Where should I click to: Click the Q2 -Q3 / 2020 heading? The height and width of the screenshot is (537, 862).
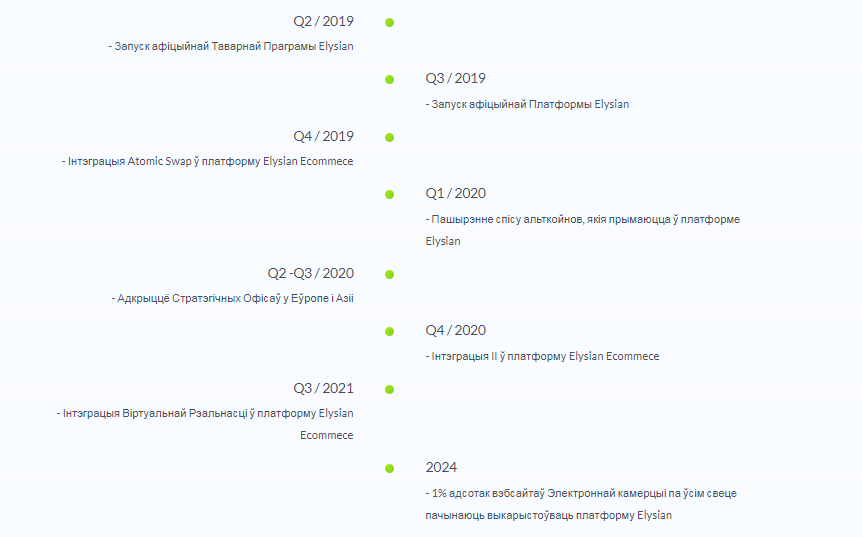[311, 273]
